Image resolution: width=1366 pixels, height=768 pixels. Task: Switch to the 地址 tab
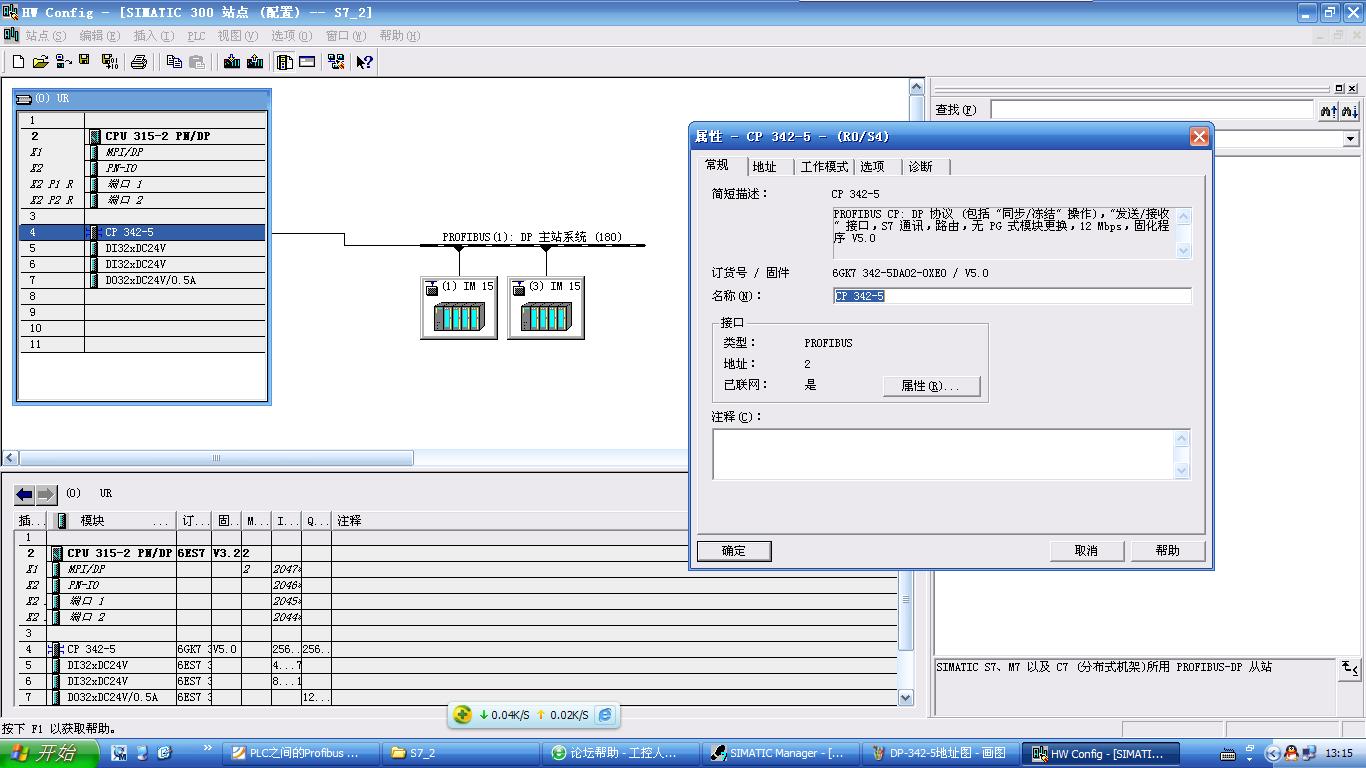765,167
